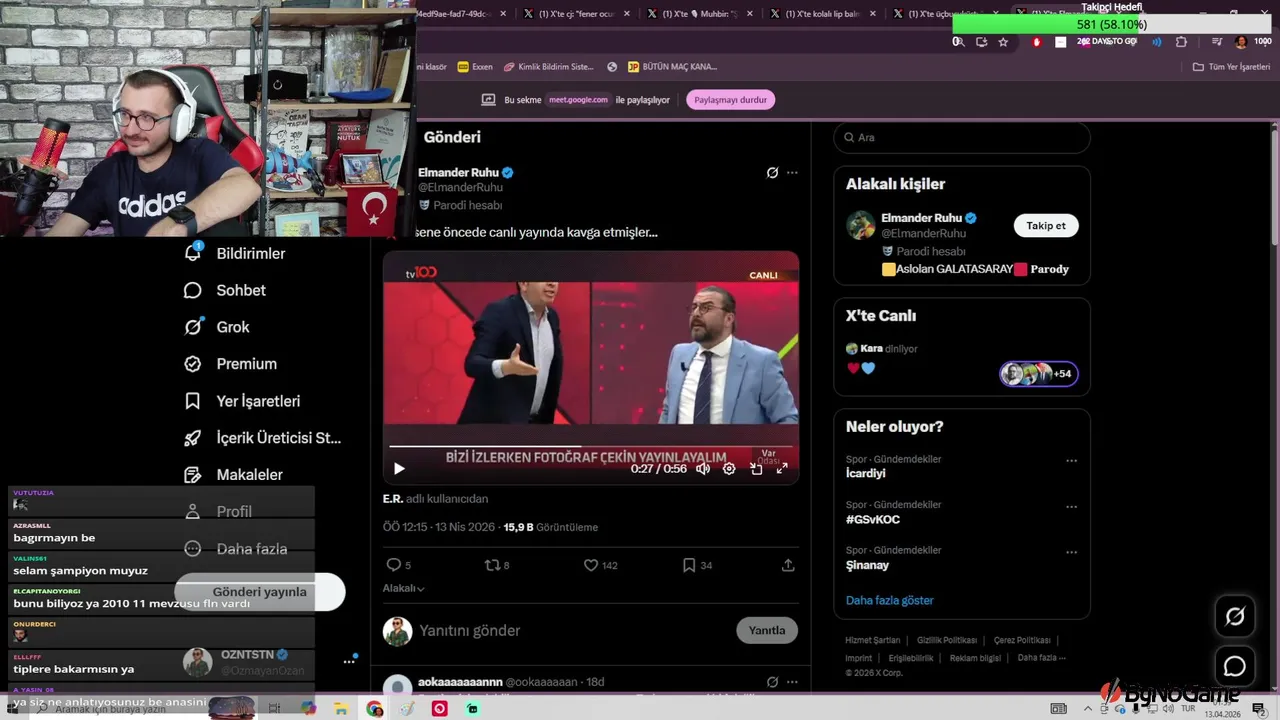Open the Premium verified badge icon
This screenshot has width=1280, height=720.
pos(193,364)
